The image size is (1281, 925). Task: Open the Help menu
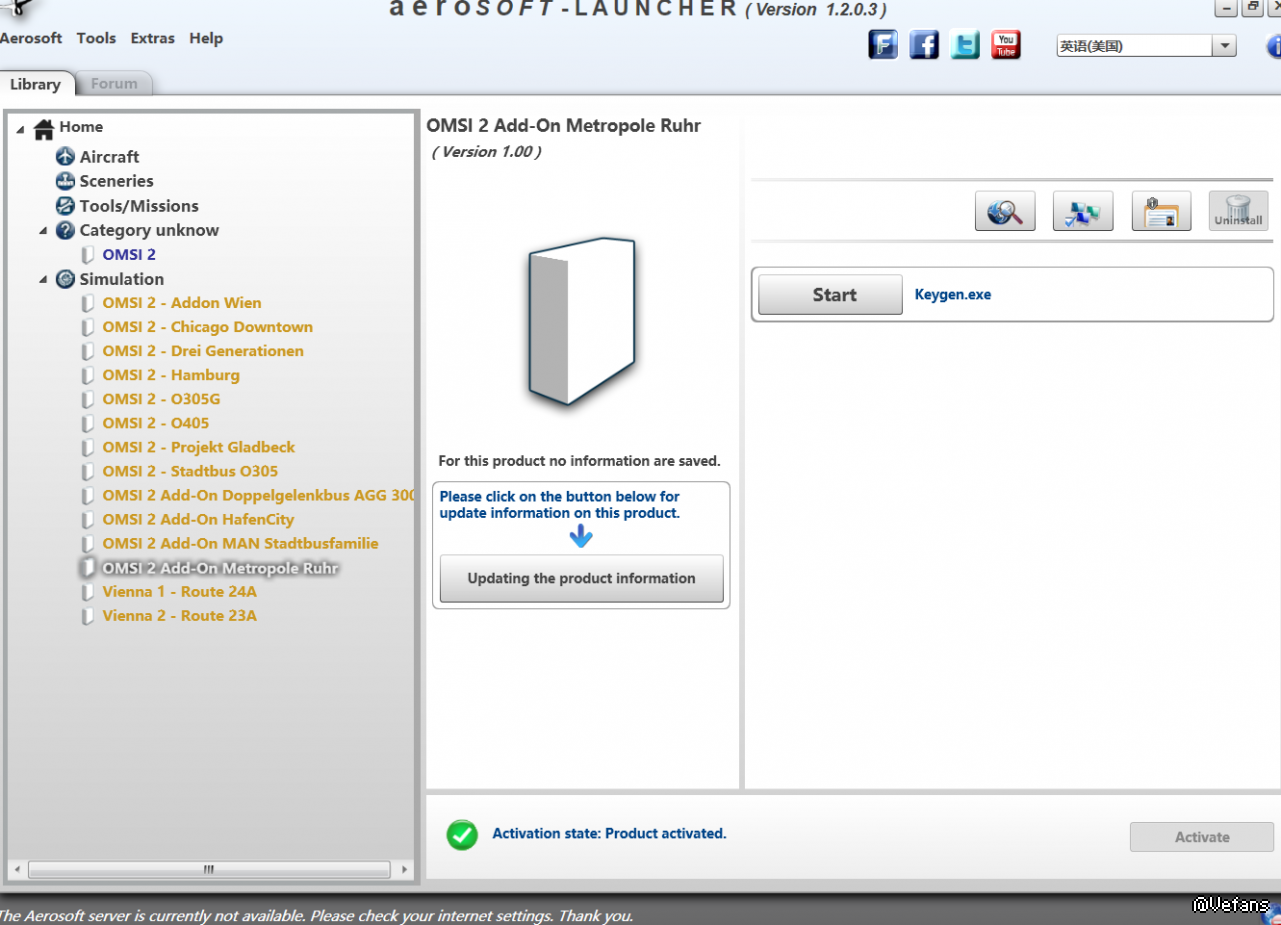tap(206, 38)
